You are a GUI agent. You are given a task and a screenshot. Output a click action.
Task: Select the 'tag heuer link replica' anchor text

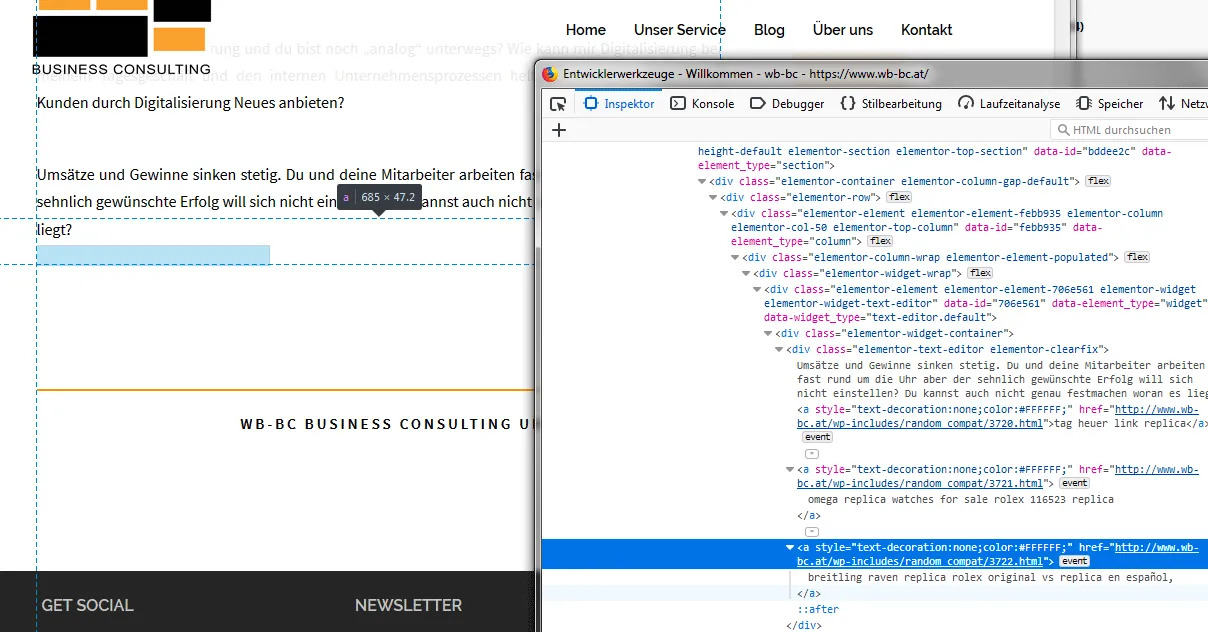(x=1118, y=424)
